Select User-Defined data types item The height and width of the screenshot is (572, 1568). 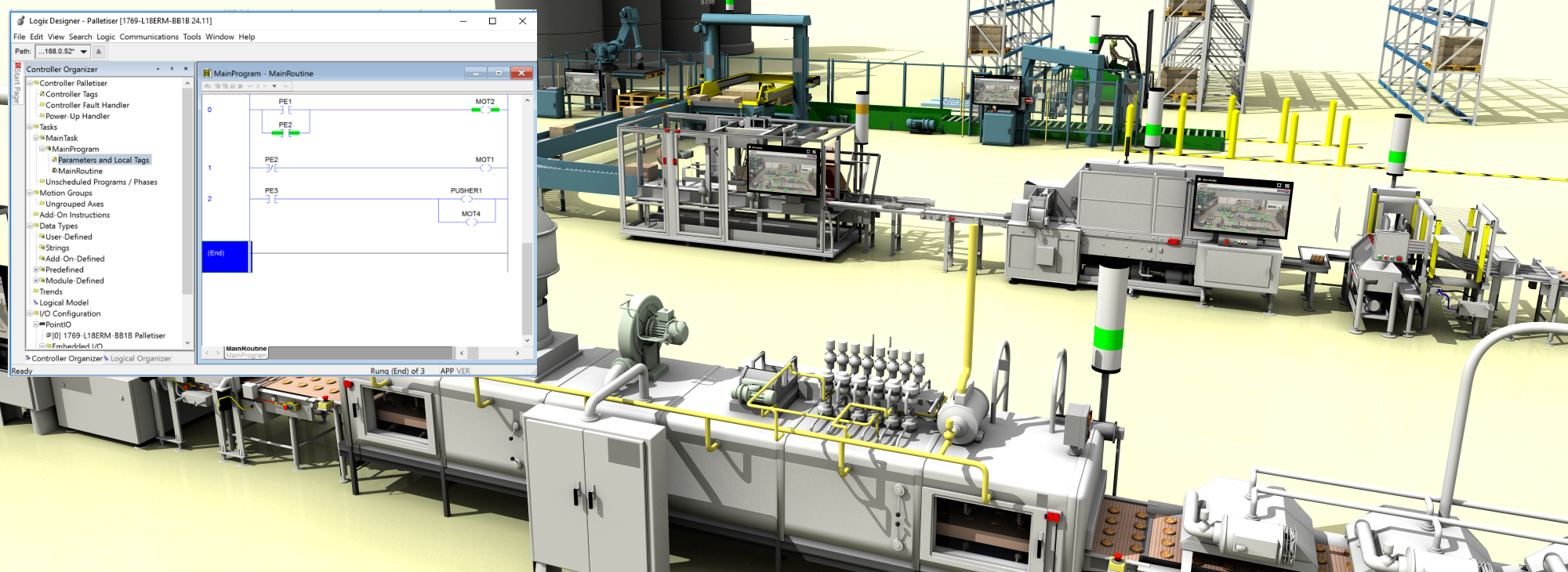tap(69, 237)
